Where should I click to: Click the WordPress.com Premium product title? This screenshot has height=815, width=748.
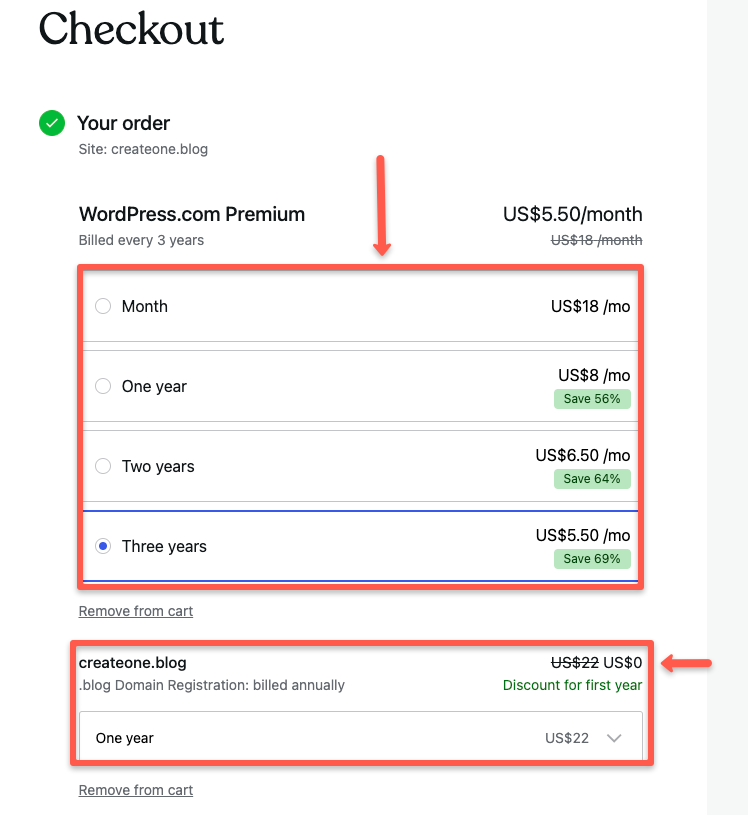[191, 214]
